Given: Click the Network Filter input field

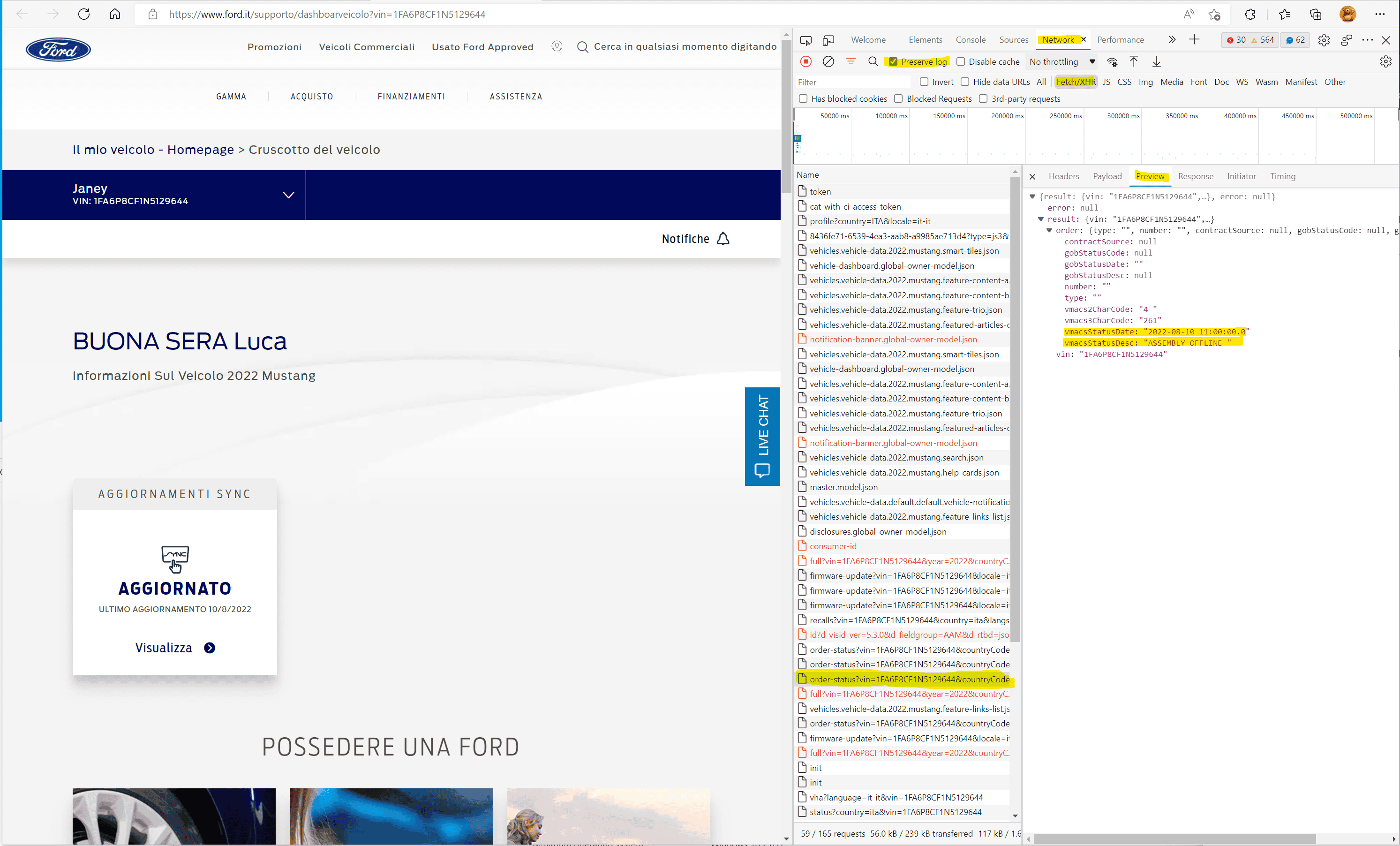Looking at the screenshot, I should 852,83.
